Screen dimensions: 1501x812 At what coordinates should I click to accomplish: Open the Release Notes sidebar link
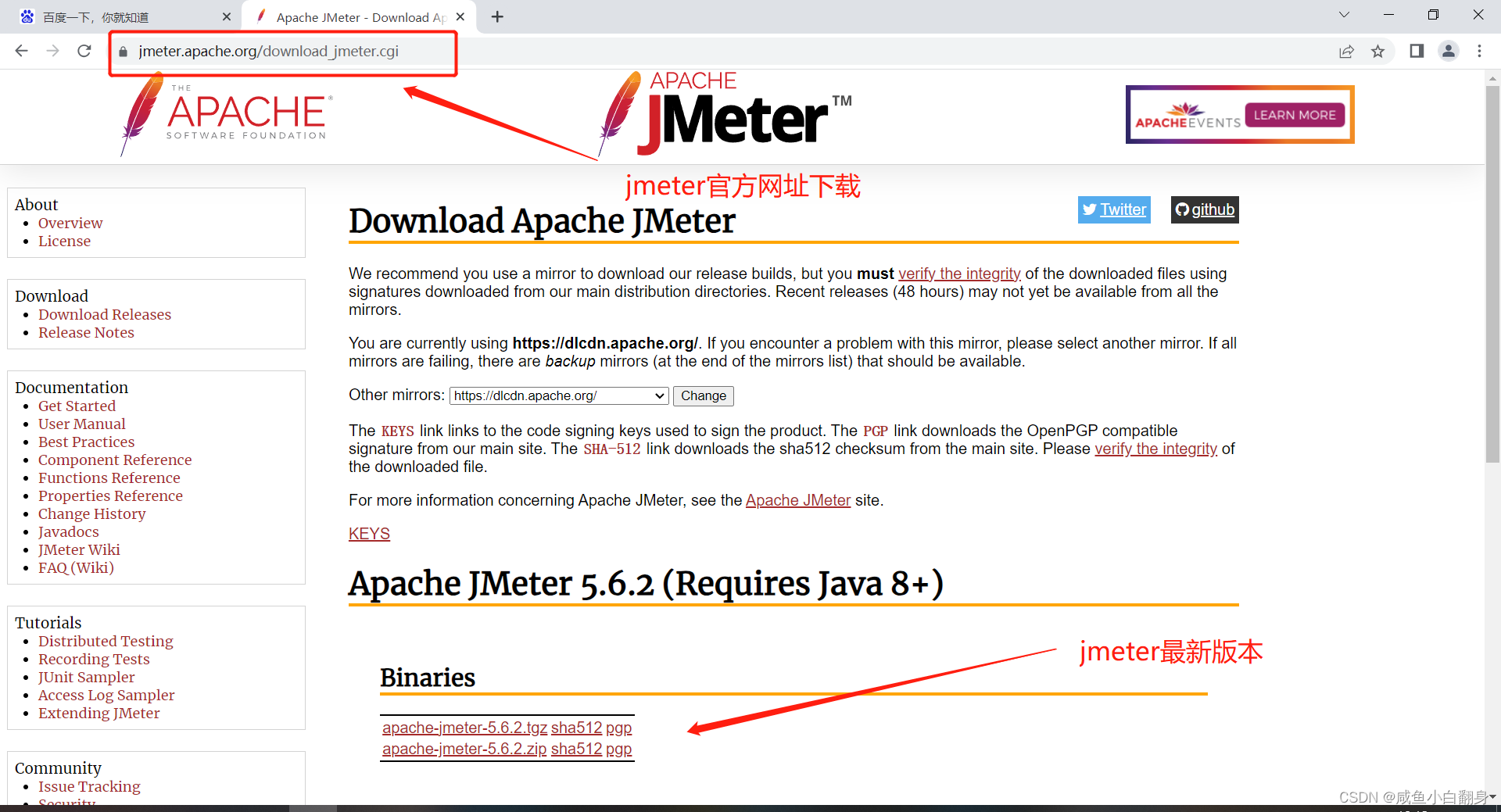(86, 332)
